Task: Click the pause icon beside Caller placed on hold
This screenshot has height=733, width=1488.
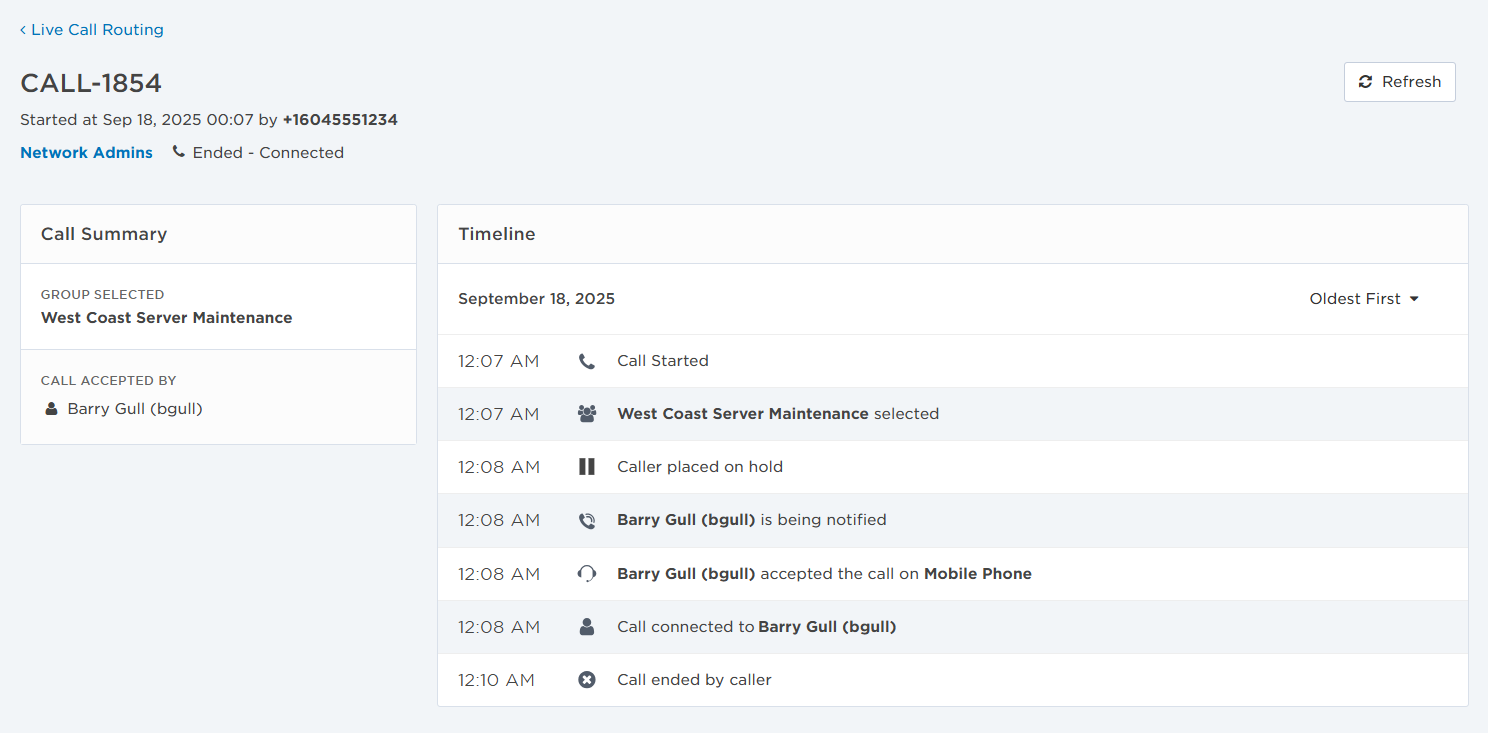Action: pos(587,467)
